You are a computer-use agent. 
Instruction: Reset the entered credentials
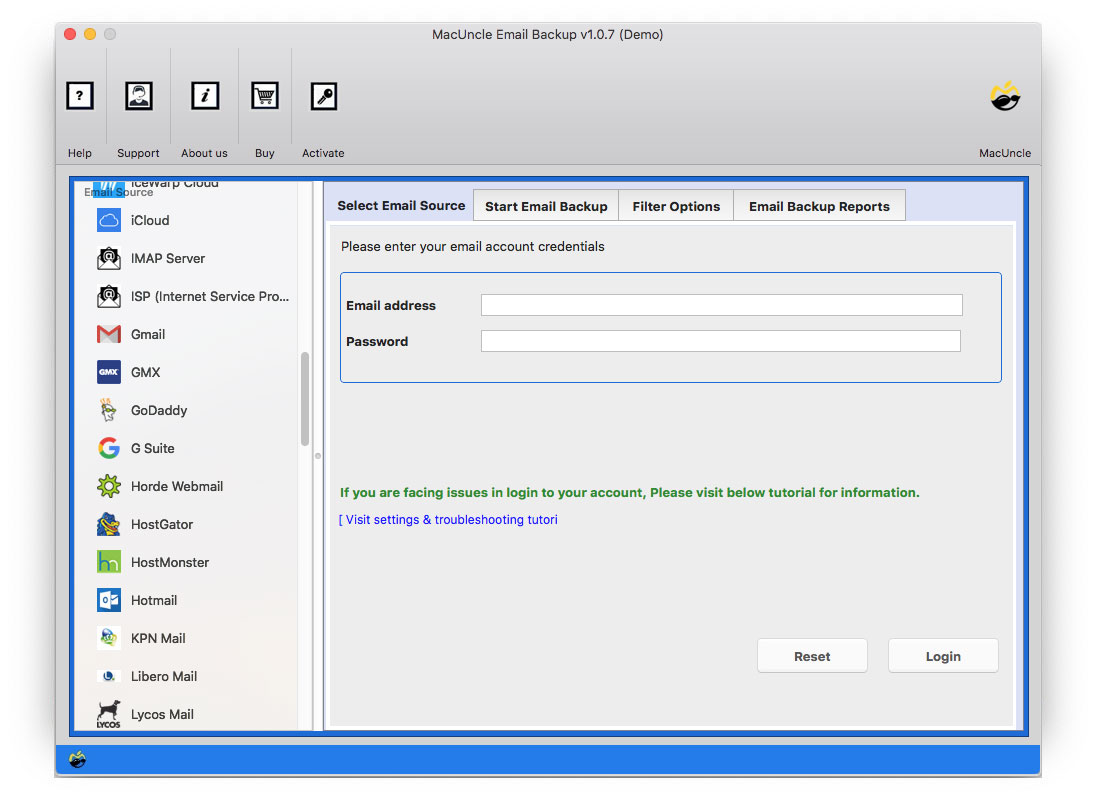(812, 656)
